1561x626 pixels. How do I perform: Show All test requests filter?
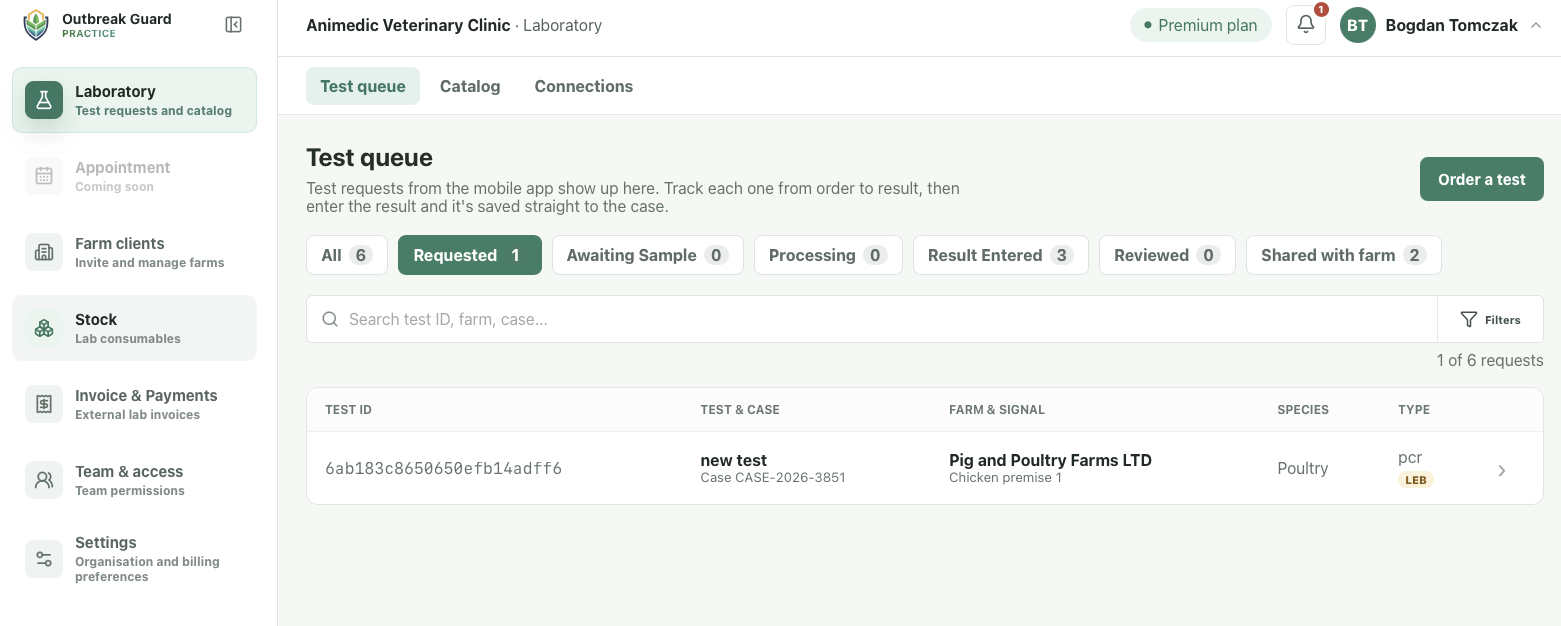coord(347,255)
